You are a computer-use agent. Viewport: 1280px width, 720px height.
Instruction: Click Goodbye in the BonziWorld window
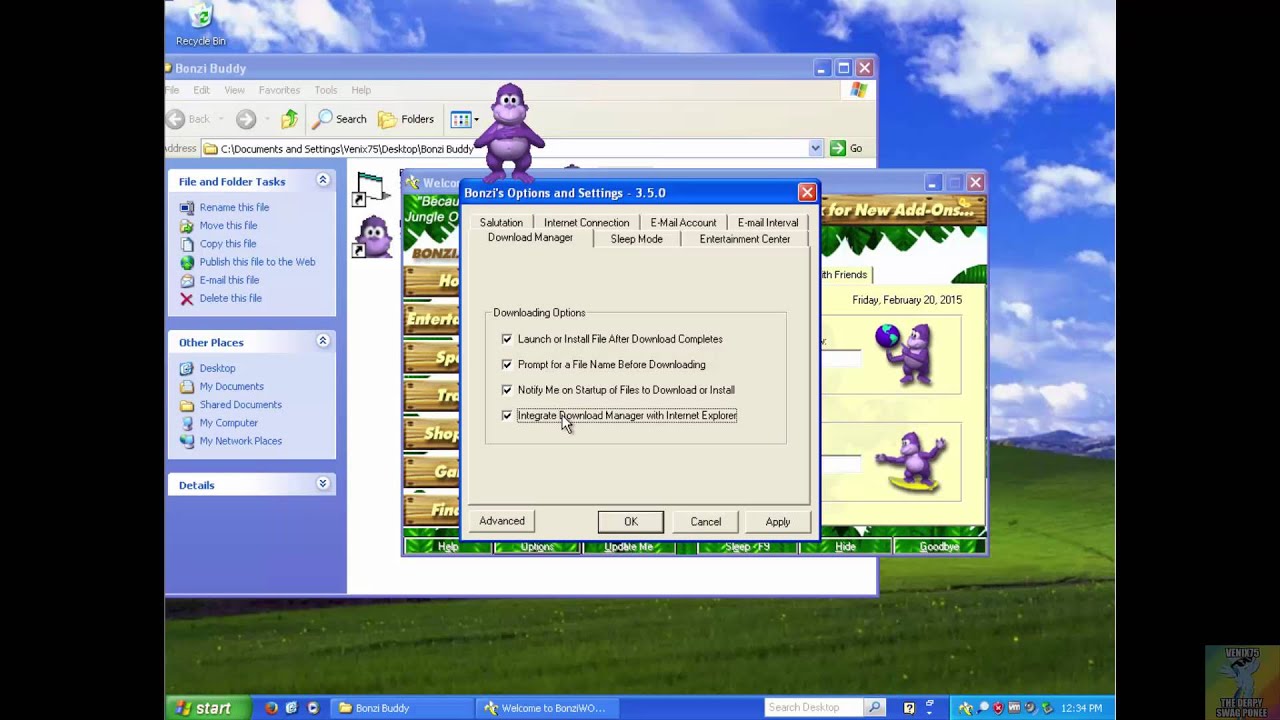(939, 547)
